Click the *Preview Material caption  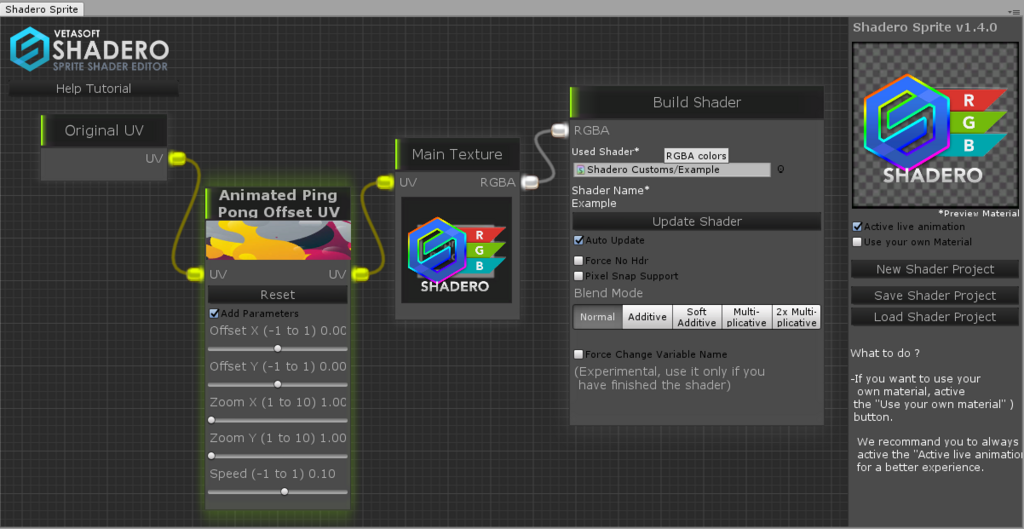pyautogui.click(x=978, y=214)
